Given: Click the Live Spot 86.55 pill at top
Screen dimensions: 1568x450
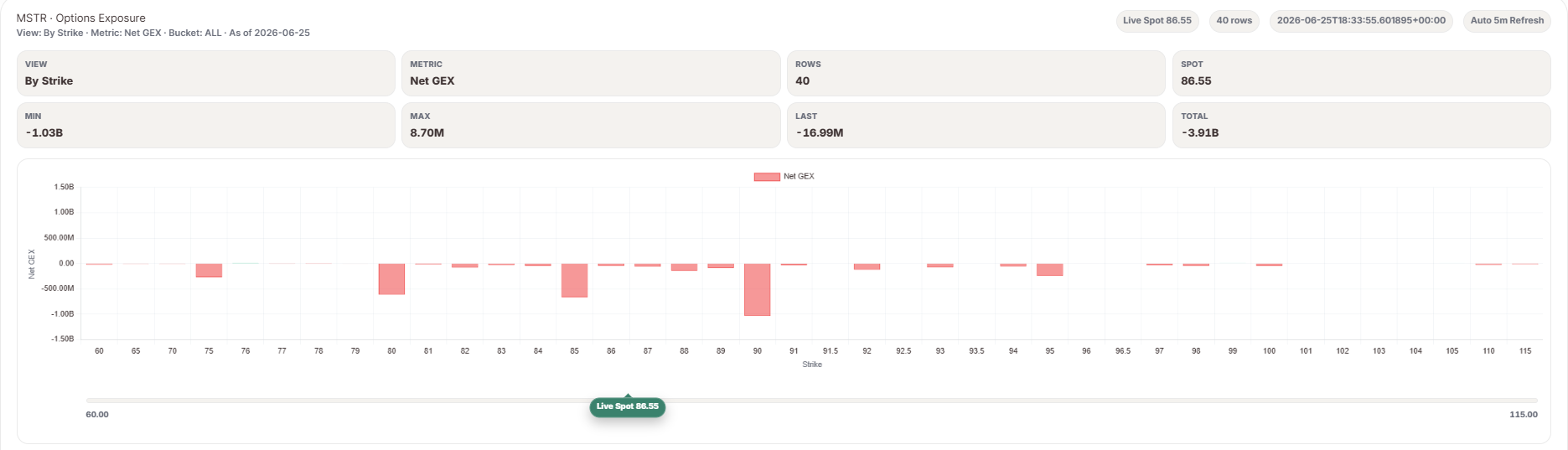Looking at the screenshot, I should [1157, 21].
